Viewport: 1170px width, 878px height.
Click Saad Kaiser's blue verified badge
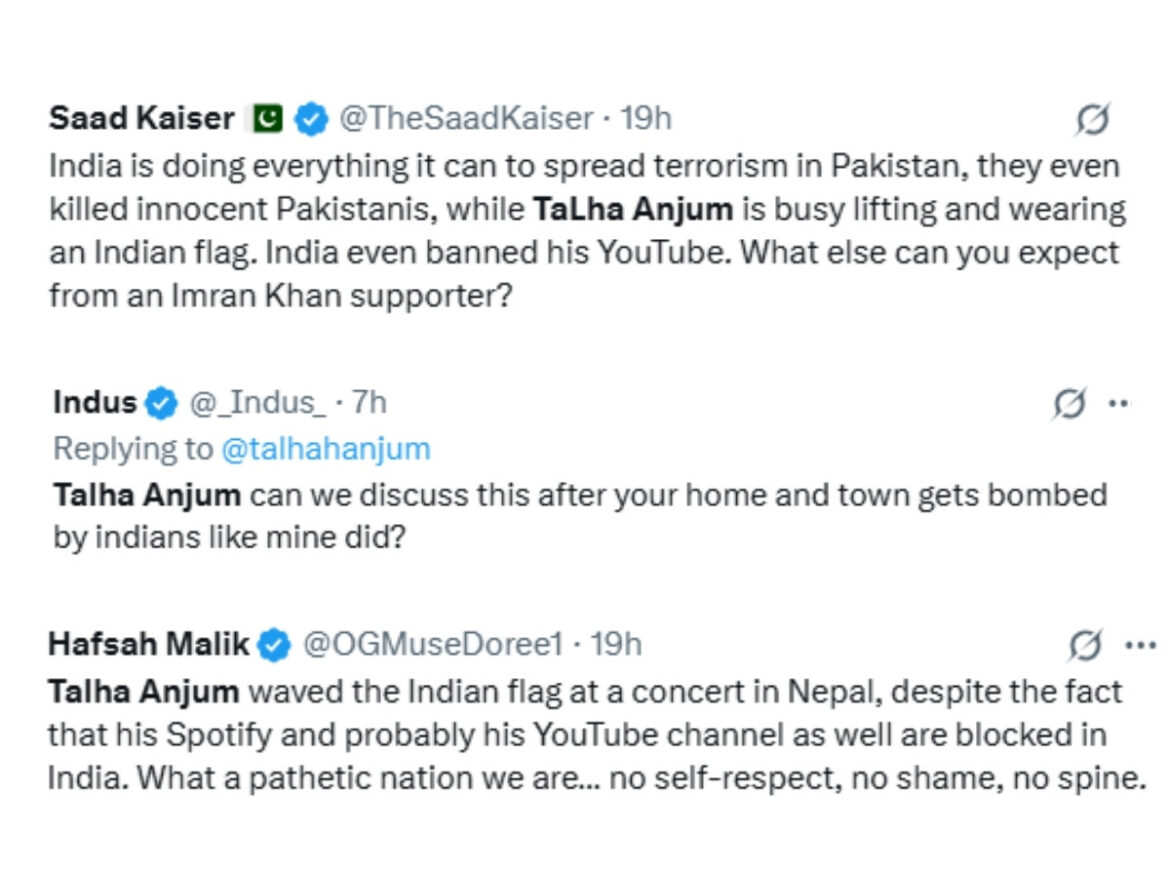[313, 117]
